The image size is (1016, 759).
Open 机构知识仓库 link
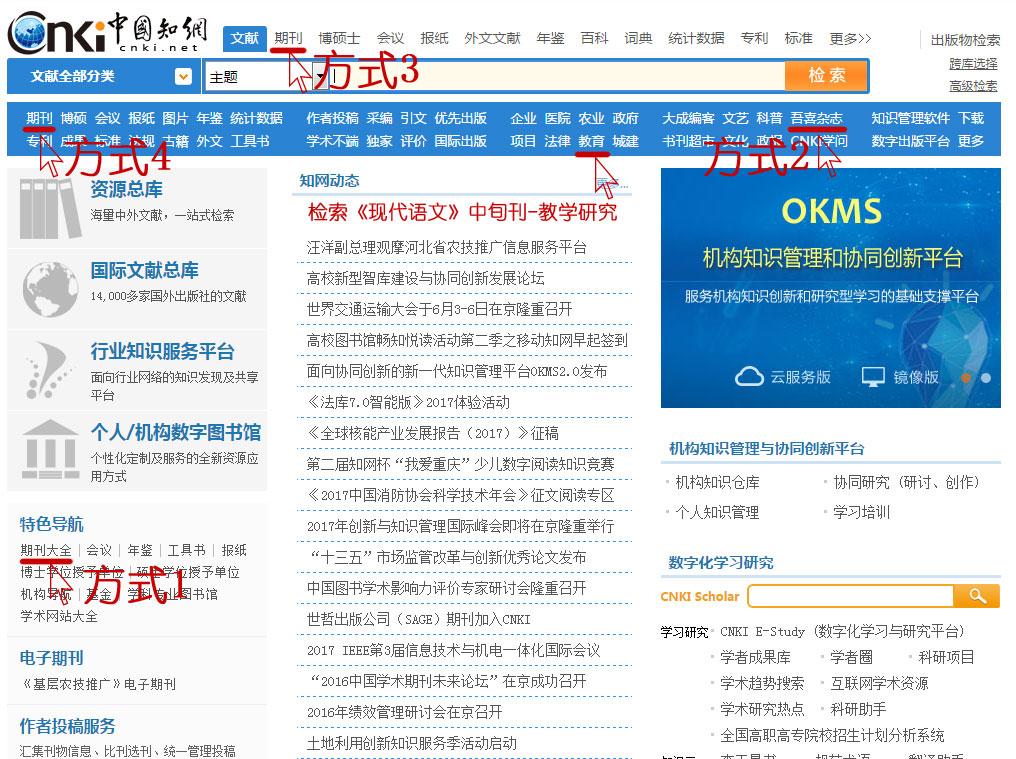717,482
